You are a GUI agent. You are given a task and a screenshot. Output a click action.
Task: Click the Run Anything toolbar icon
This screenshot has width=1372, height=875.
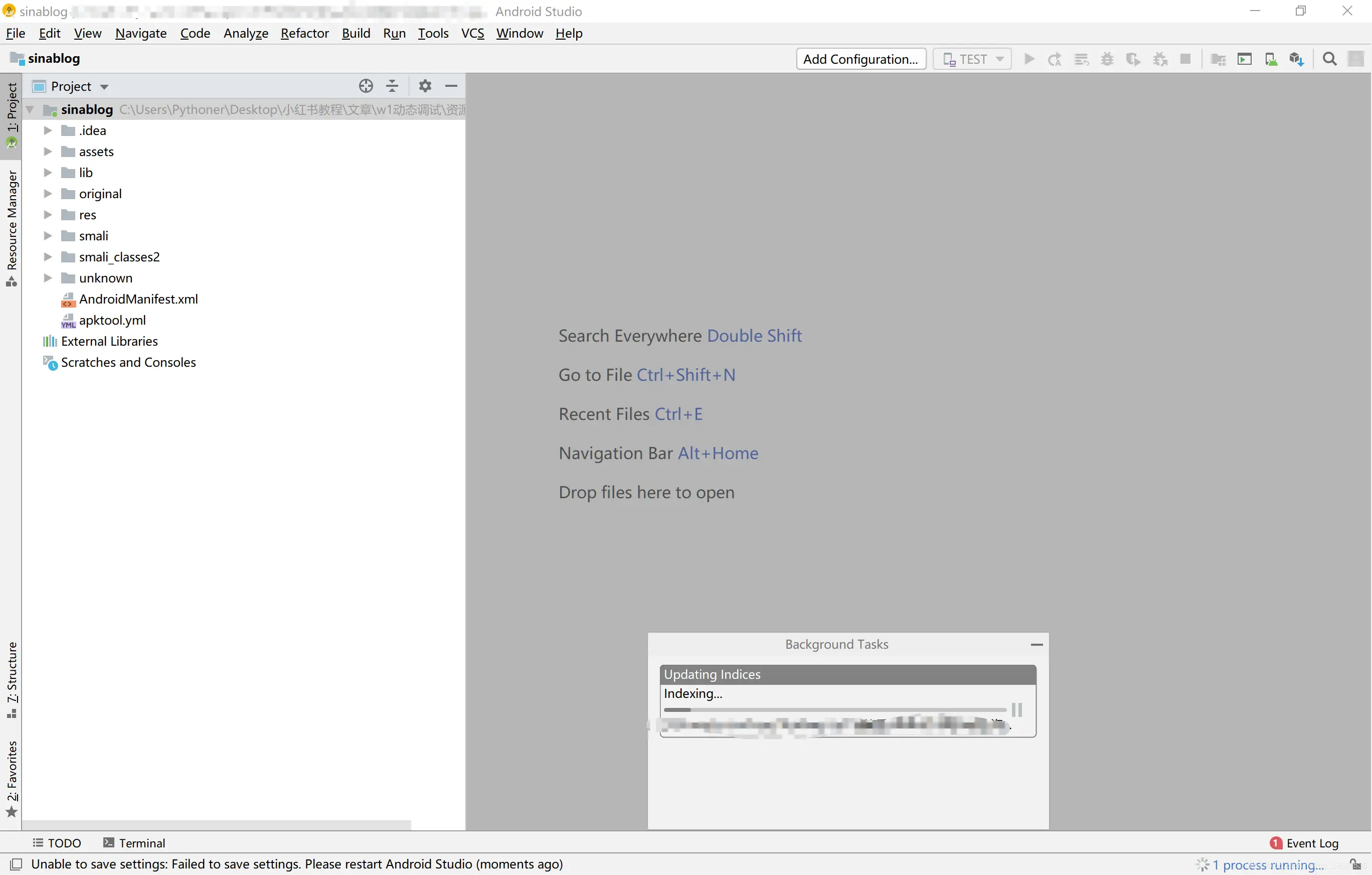click(x=1244, y=59)
